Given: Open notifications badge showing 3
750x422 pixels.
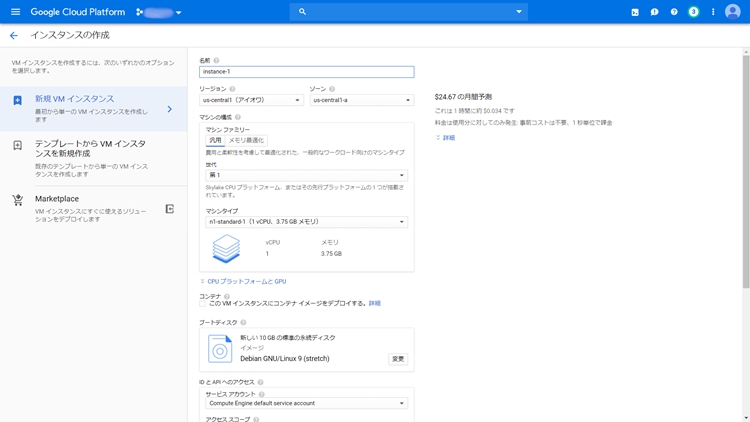Looking at the screenshot, I should 693,12.
